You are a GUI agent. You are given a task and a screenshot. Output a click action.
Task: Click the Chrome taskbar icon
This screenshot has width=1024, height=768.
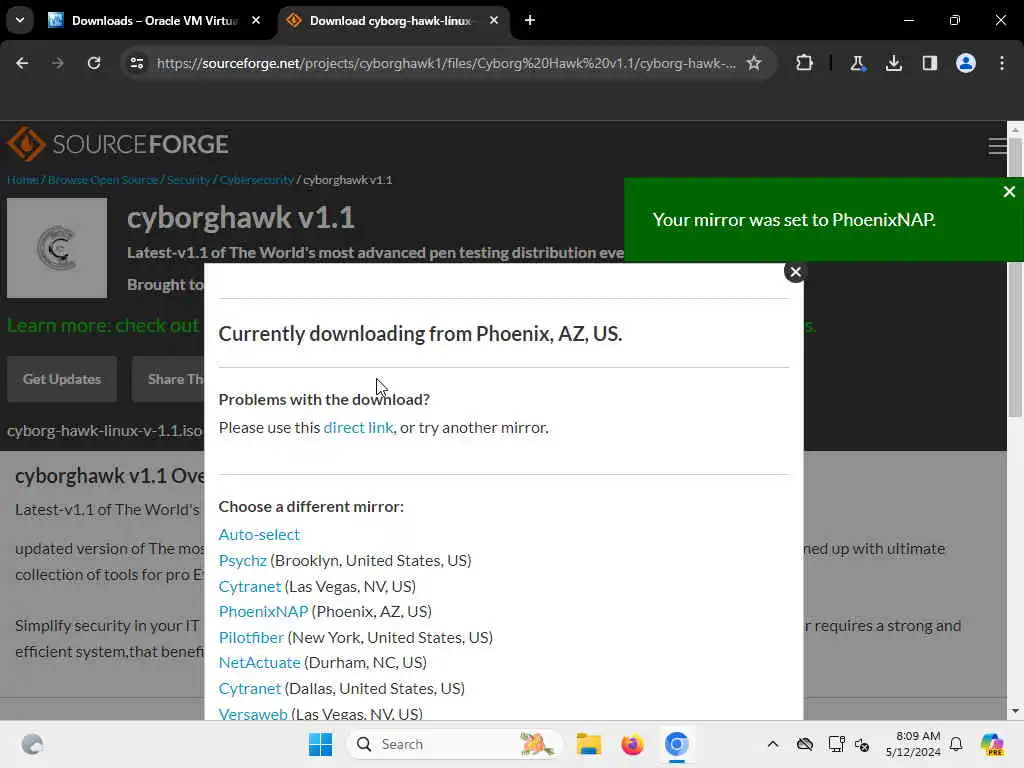coord(677,744)
